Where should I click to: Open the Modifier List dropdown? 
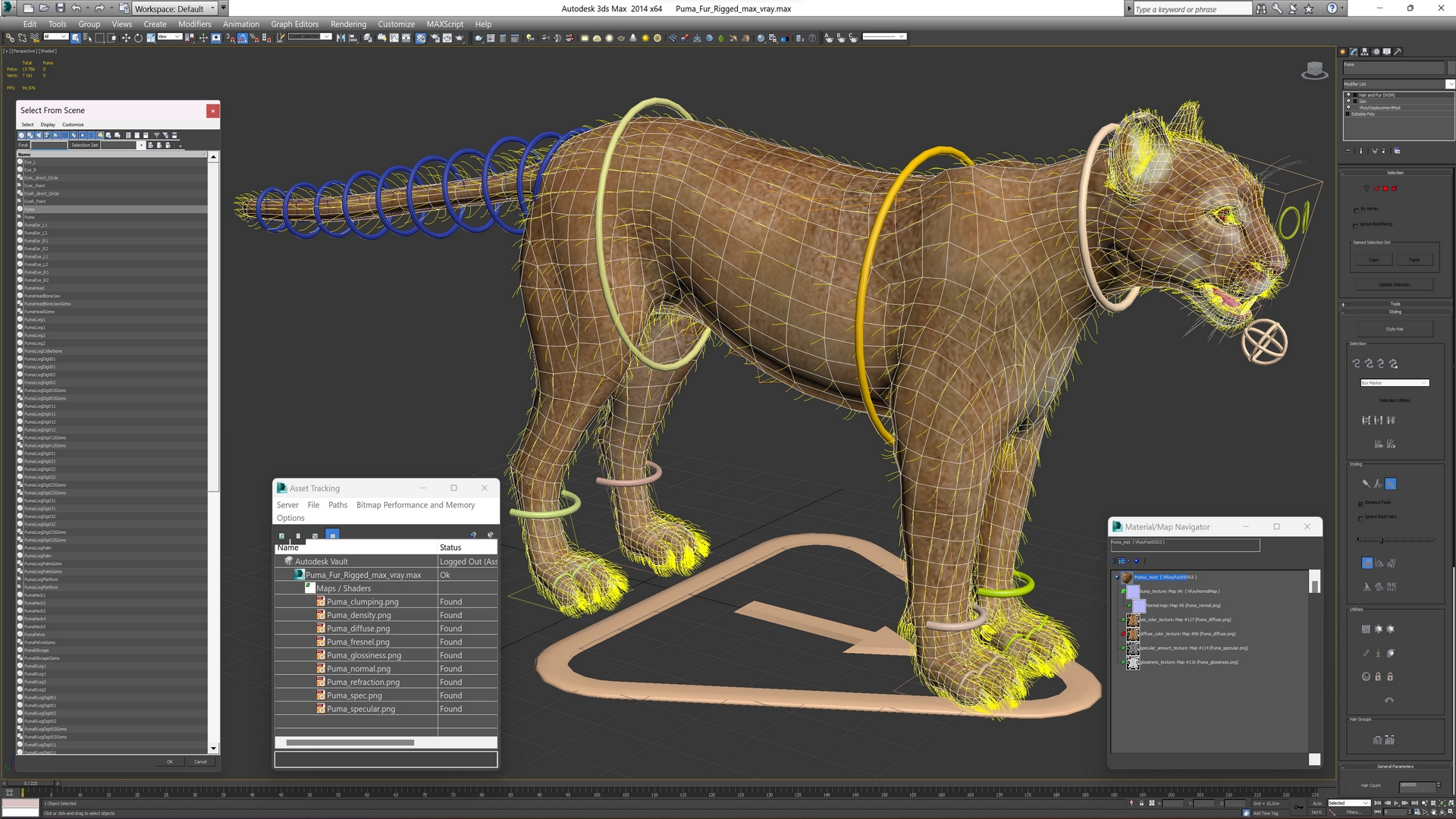point(1398,84)
